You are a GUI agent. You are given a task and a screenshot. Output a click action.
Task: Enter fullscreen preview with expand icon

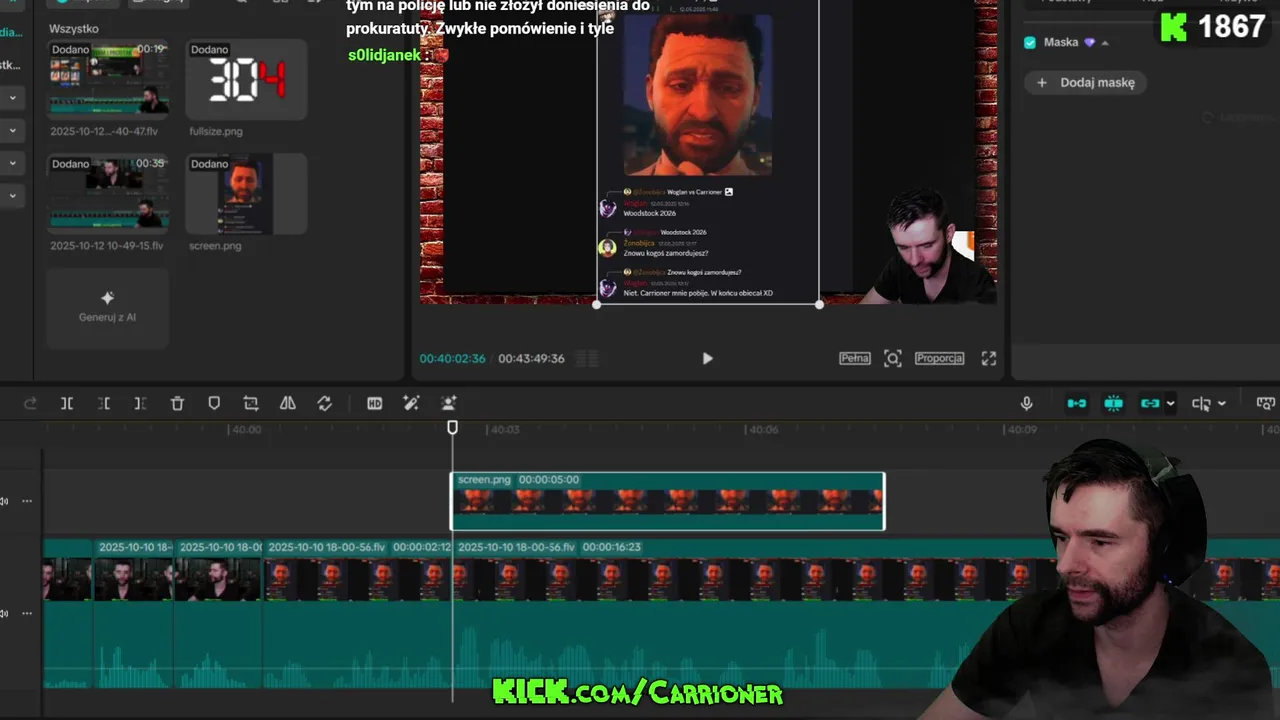point(989,358)
